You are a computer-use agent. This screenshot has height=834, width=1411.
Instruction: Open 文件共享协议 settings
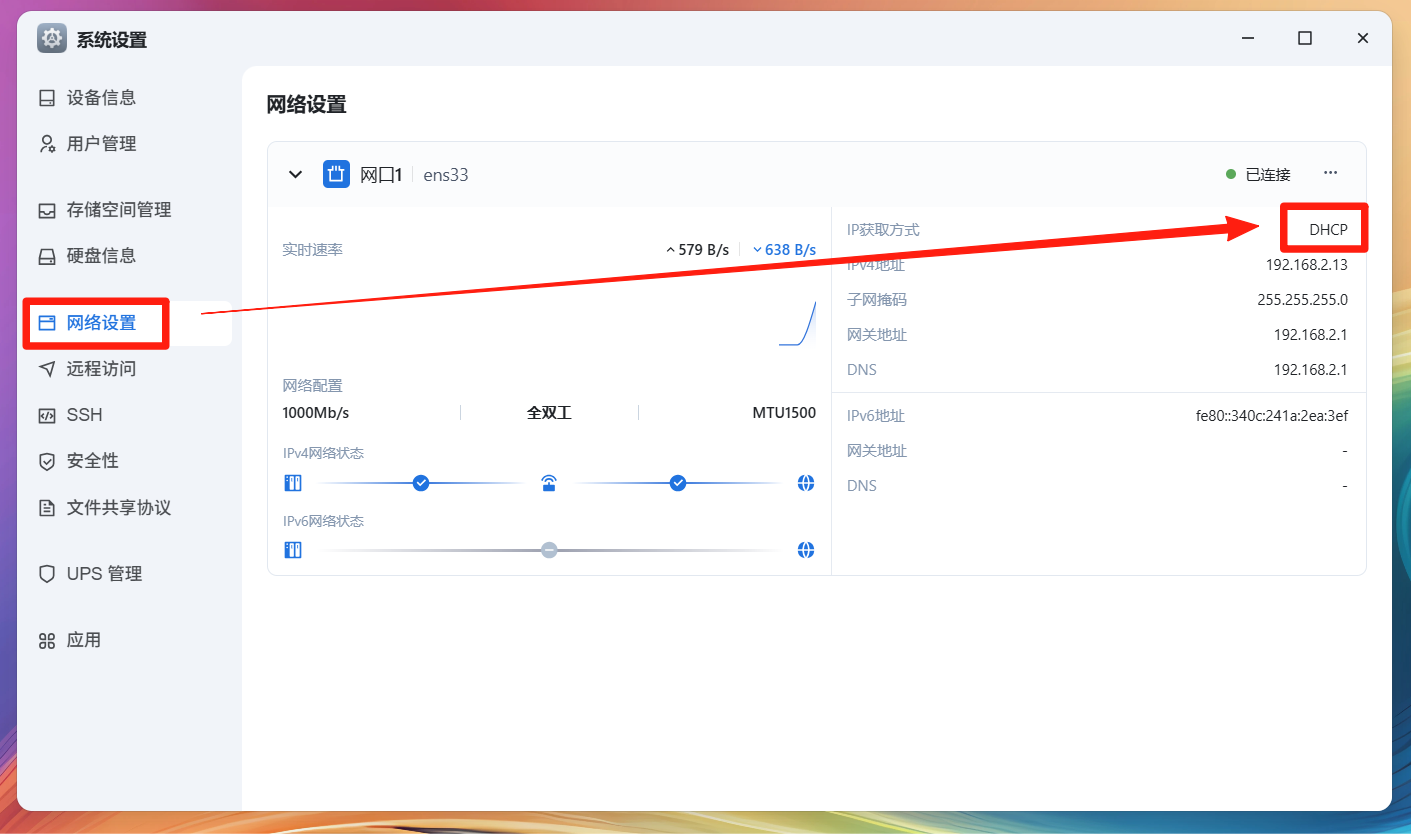pyautogui.click(x=118, y=508)
